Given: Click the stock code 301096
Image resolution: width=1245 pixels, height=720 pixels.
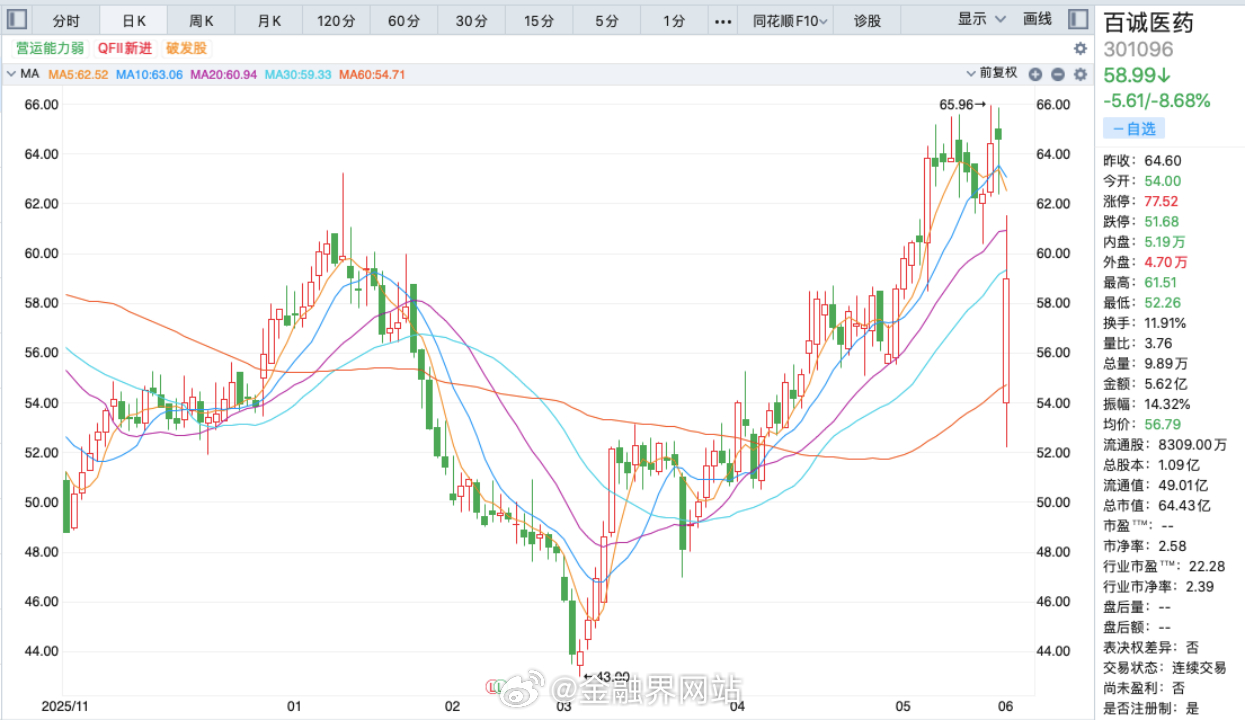Looking at the screenshot, I should point(1138,49).
